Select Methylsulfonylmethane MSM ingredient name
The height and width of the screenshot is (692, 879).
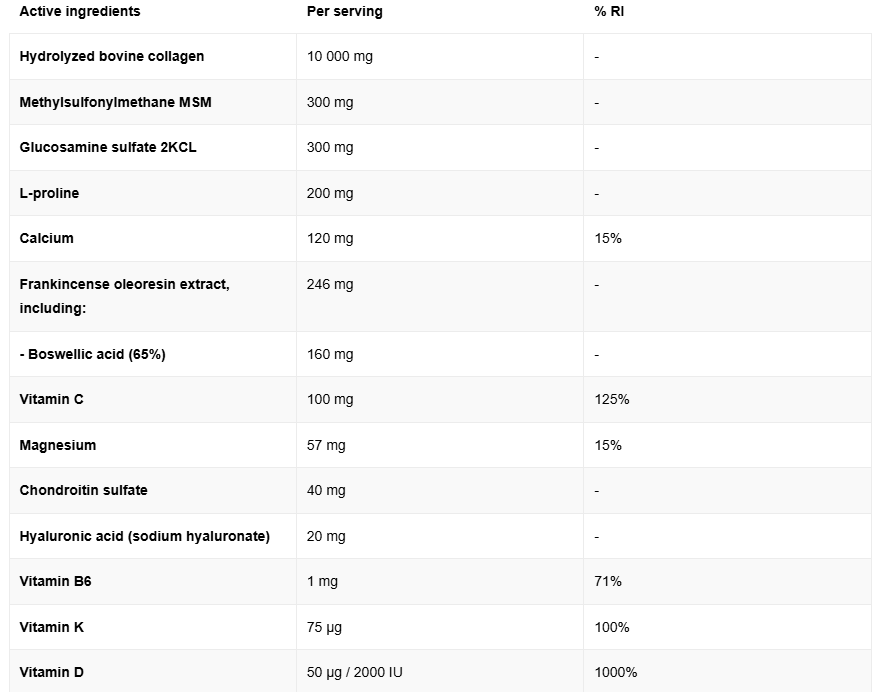coord(115,102)
